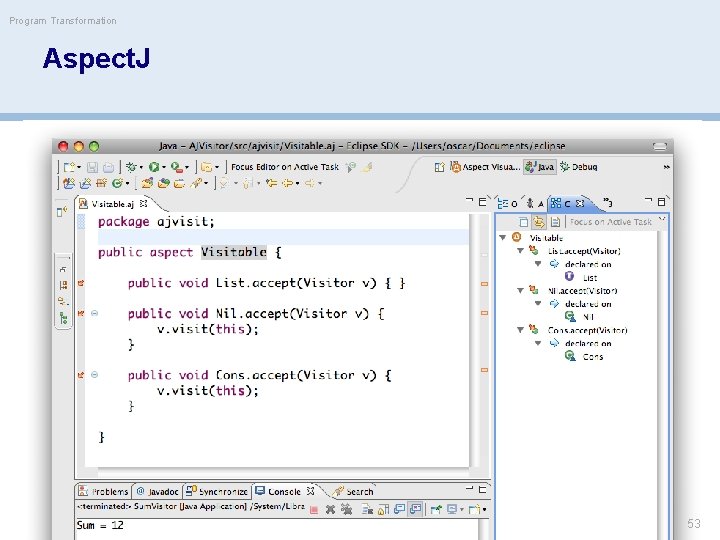Close the Console tab
The width and height of the screenshot is (720, 540).
[x=310, y=491]
